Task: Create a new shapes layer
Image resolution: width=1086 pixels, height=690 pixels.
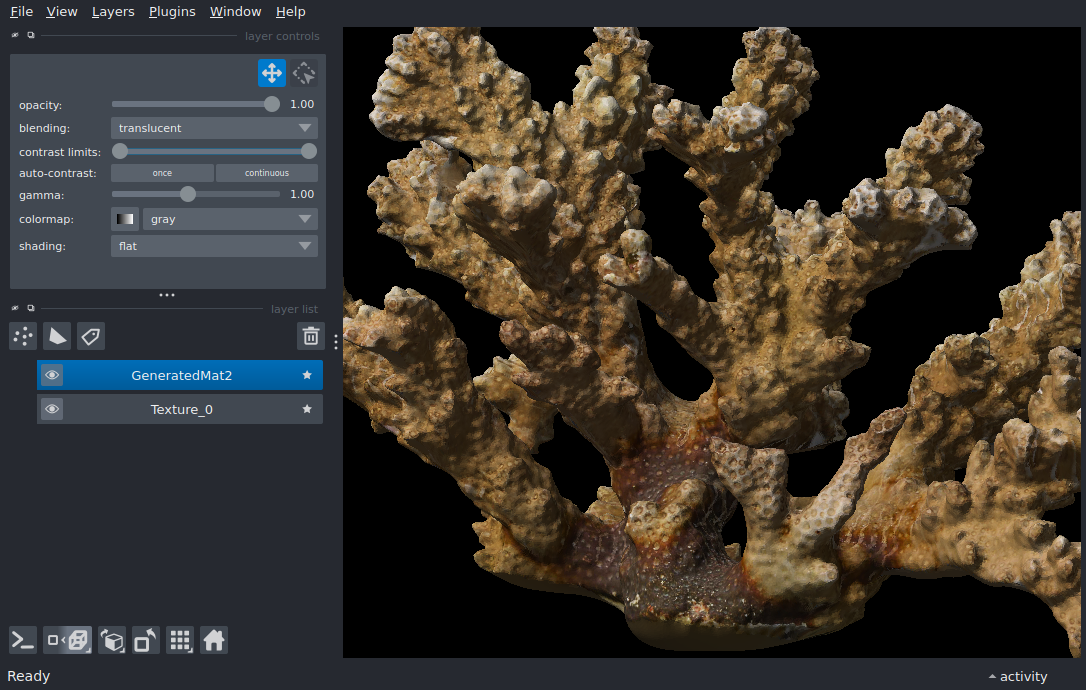Action: point(57,336)
